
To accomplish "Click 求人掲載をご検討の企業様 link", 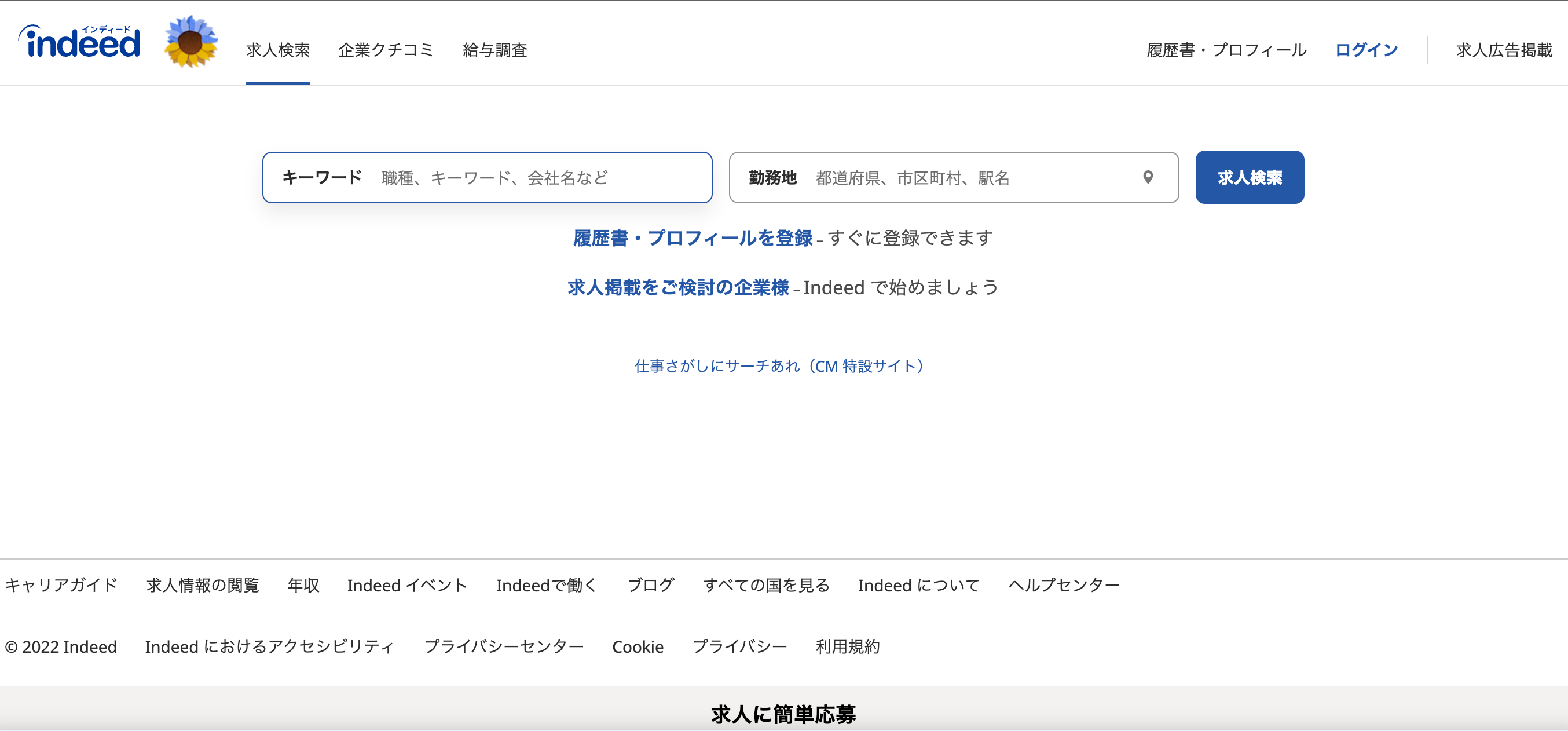I will 677,287.
